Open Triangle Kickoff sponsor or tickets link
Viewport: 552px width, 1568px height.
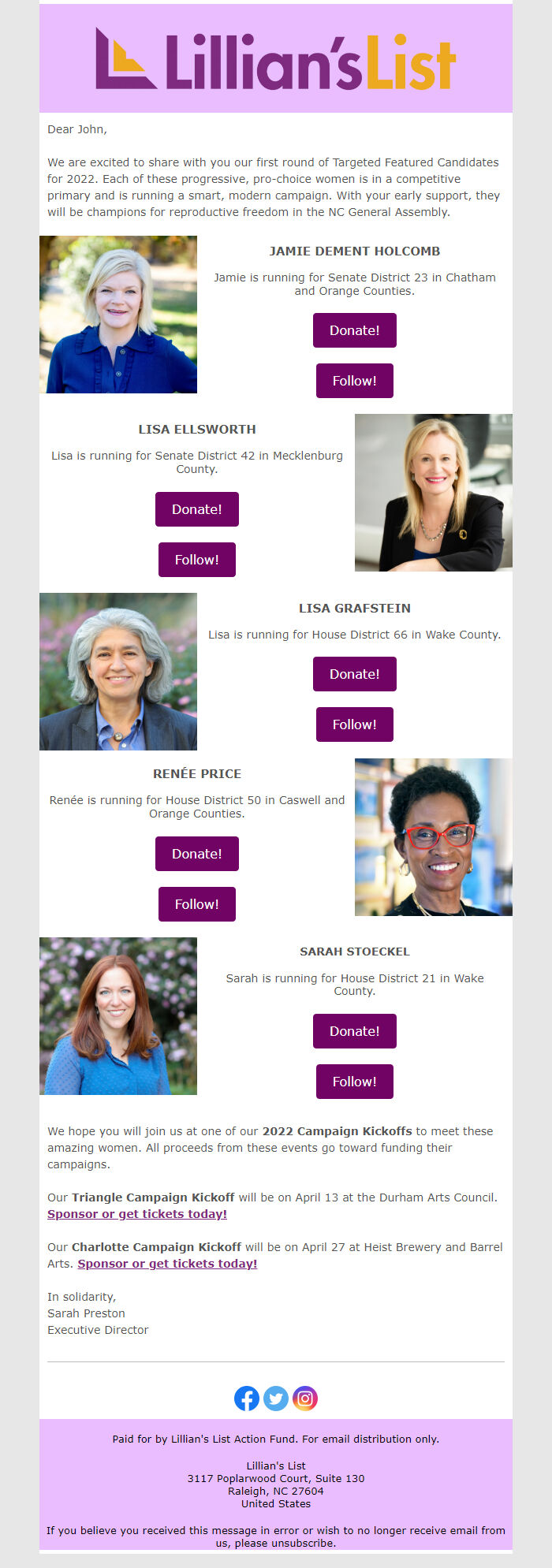click(x=137, y=1214)
